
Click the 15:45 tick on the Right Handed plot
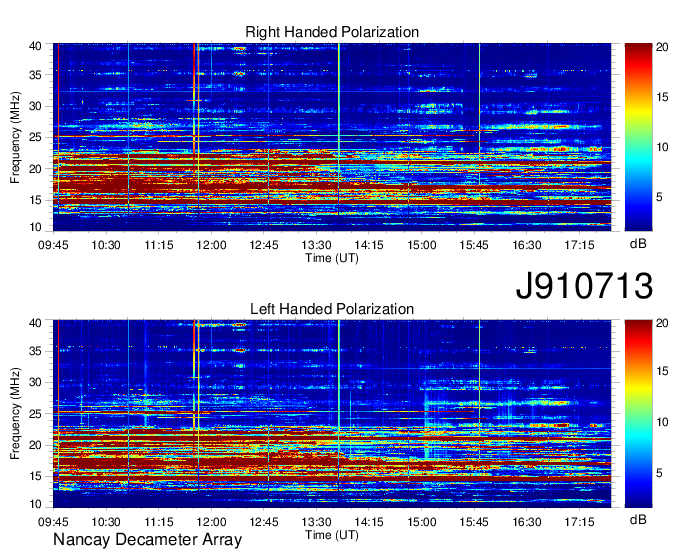(474, 245)
